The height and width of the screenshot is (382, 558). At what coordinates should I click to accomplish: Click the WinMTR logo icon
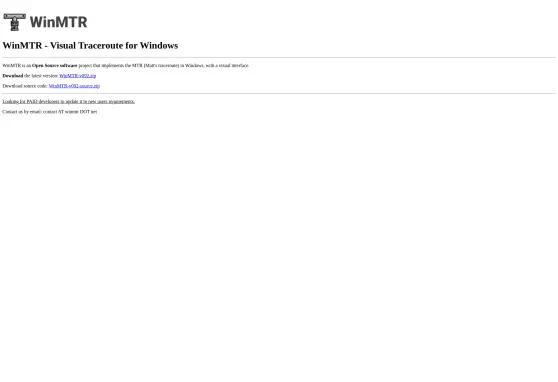[15, 22]
